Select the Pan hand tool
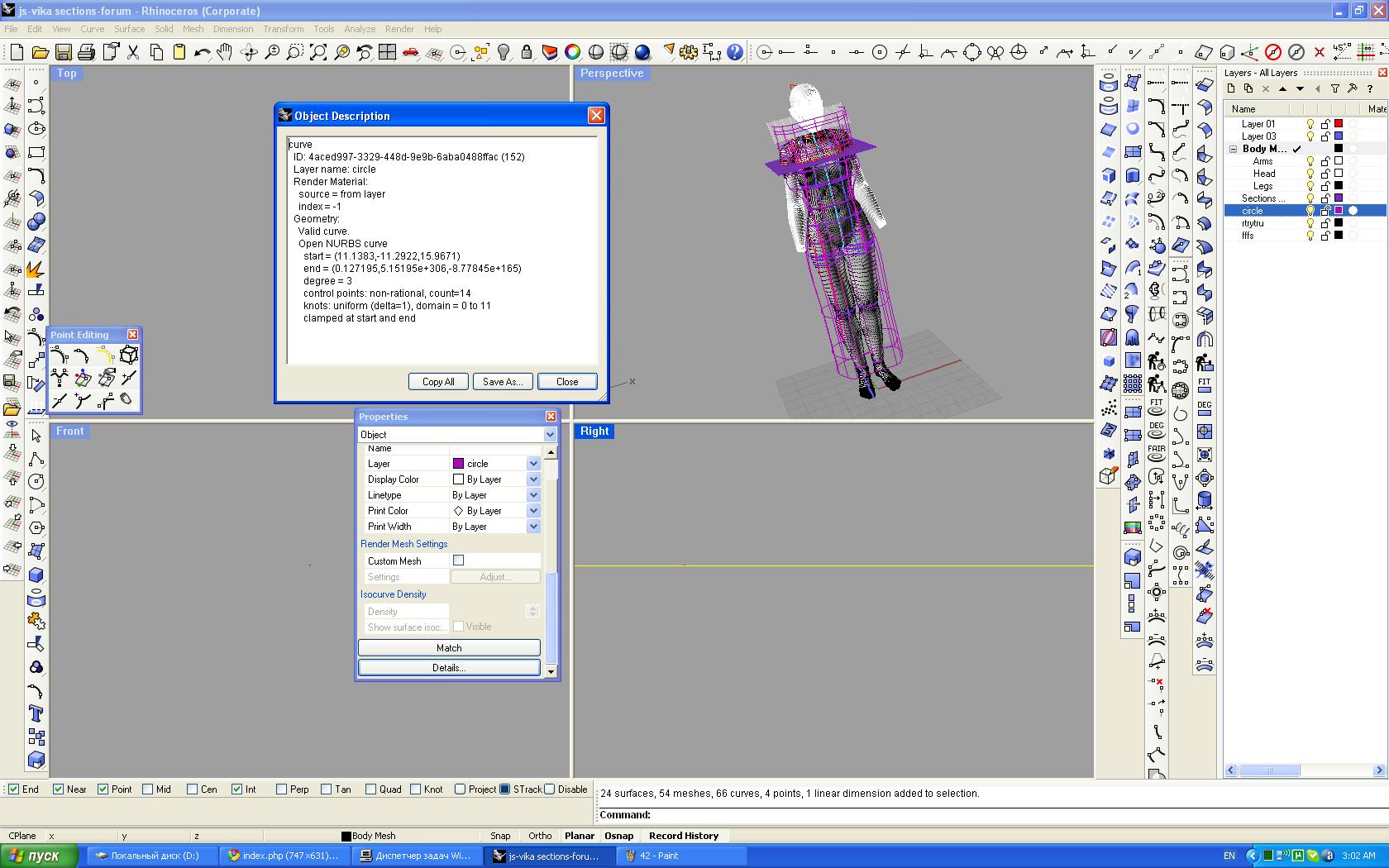Screen dimensions: 1389x868 point(225,53)
